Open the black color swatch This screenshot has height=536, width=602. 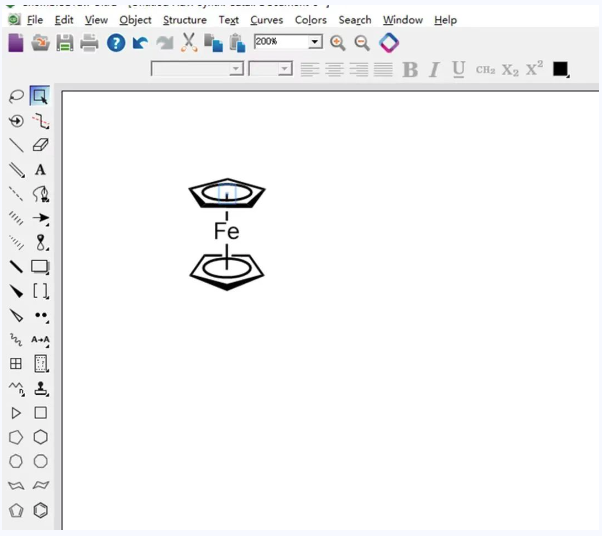click(x=561, y=69)
